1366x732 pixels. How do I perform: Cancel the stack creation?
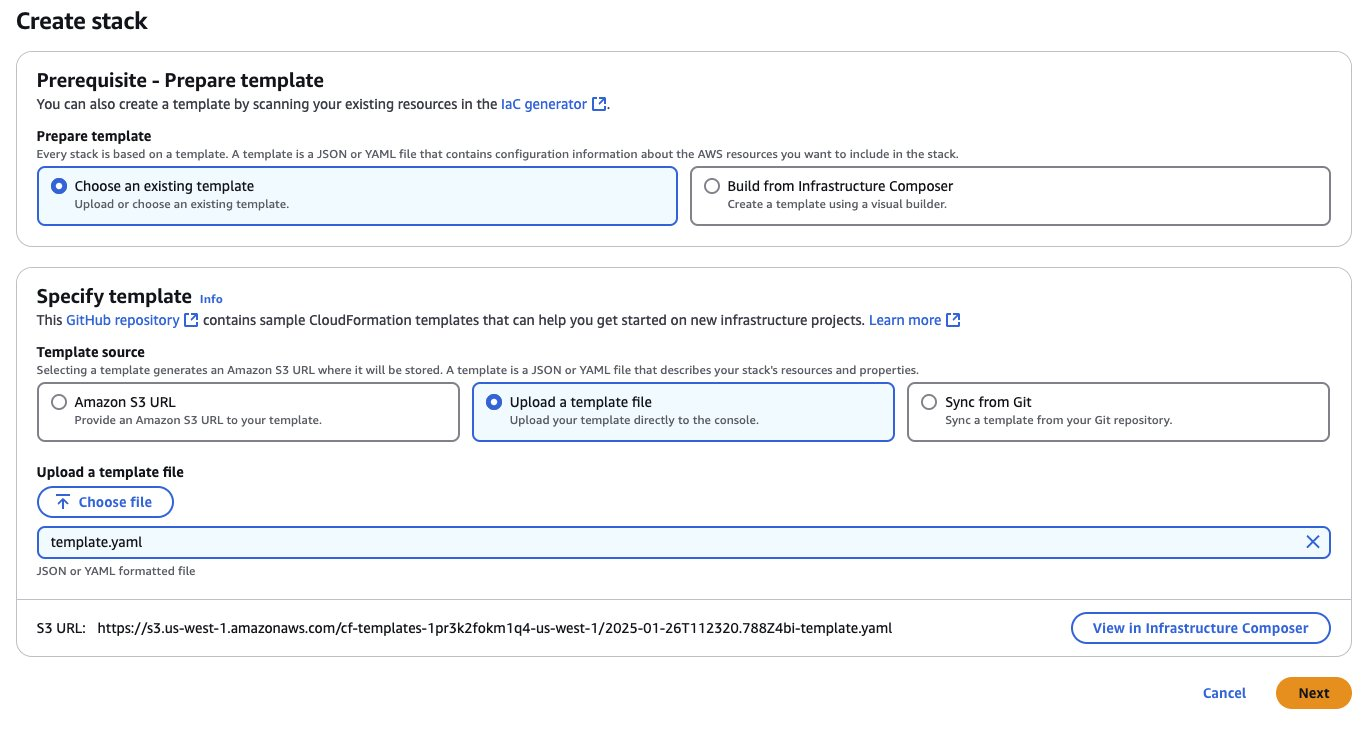(x=1224, y=693)
